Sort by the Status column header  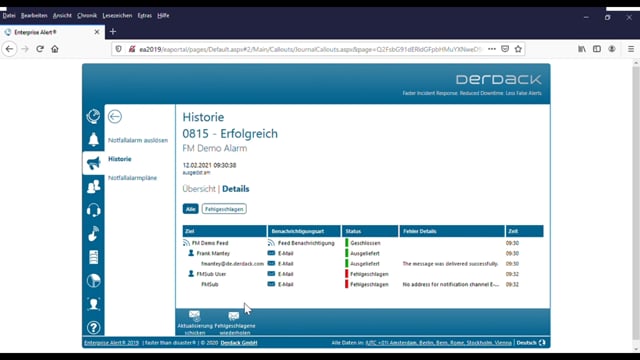pyautogui.click(x=370, y=231)
